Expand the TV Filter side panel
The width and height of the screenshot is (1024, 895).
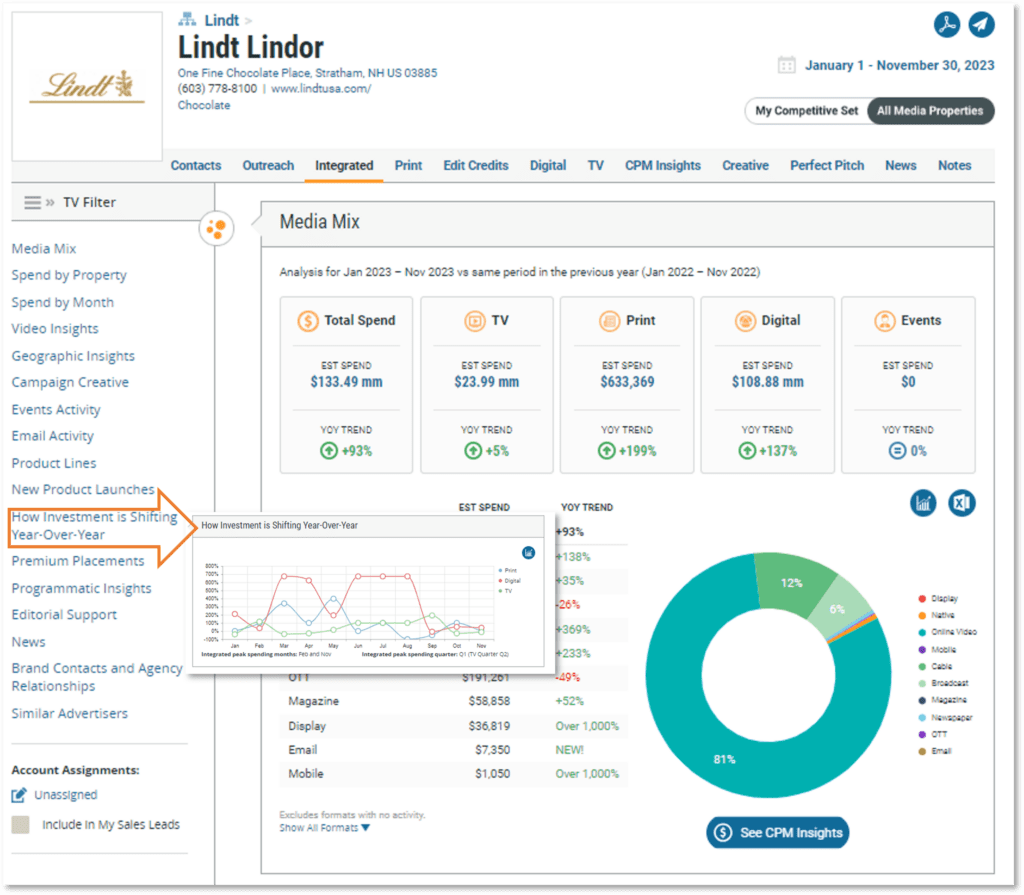coord(50,203)
